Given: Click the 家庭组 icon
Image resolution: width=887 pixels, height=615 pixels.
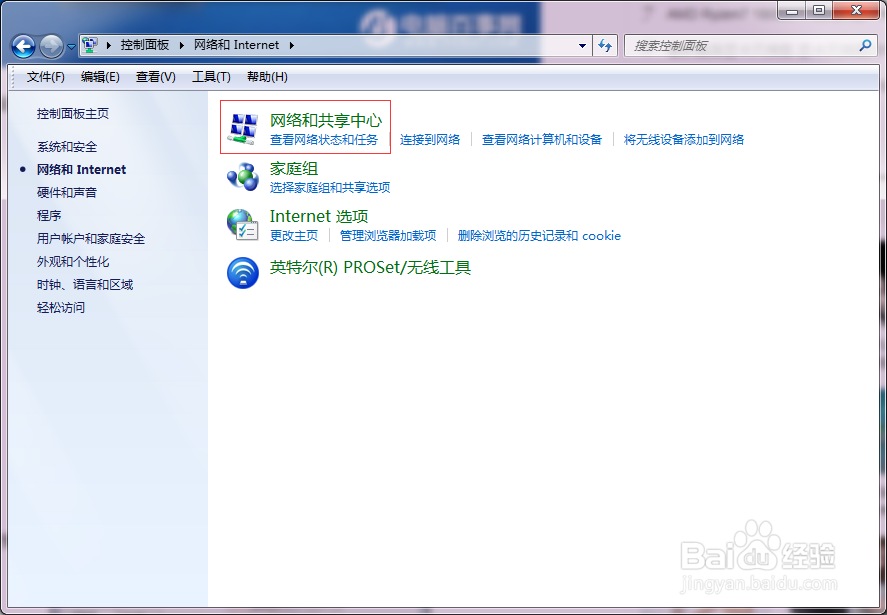Looking at the screenshot, I should coord(243,177).
